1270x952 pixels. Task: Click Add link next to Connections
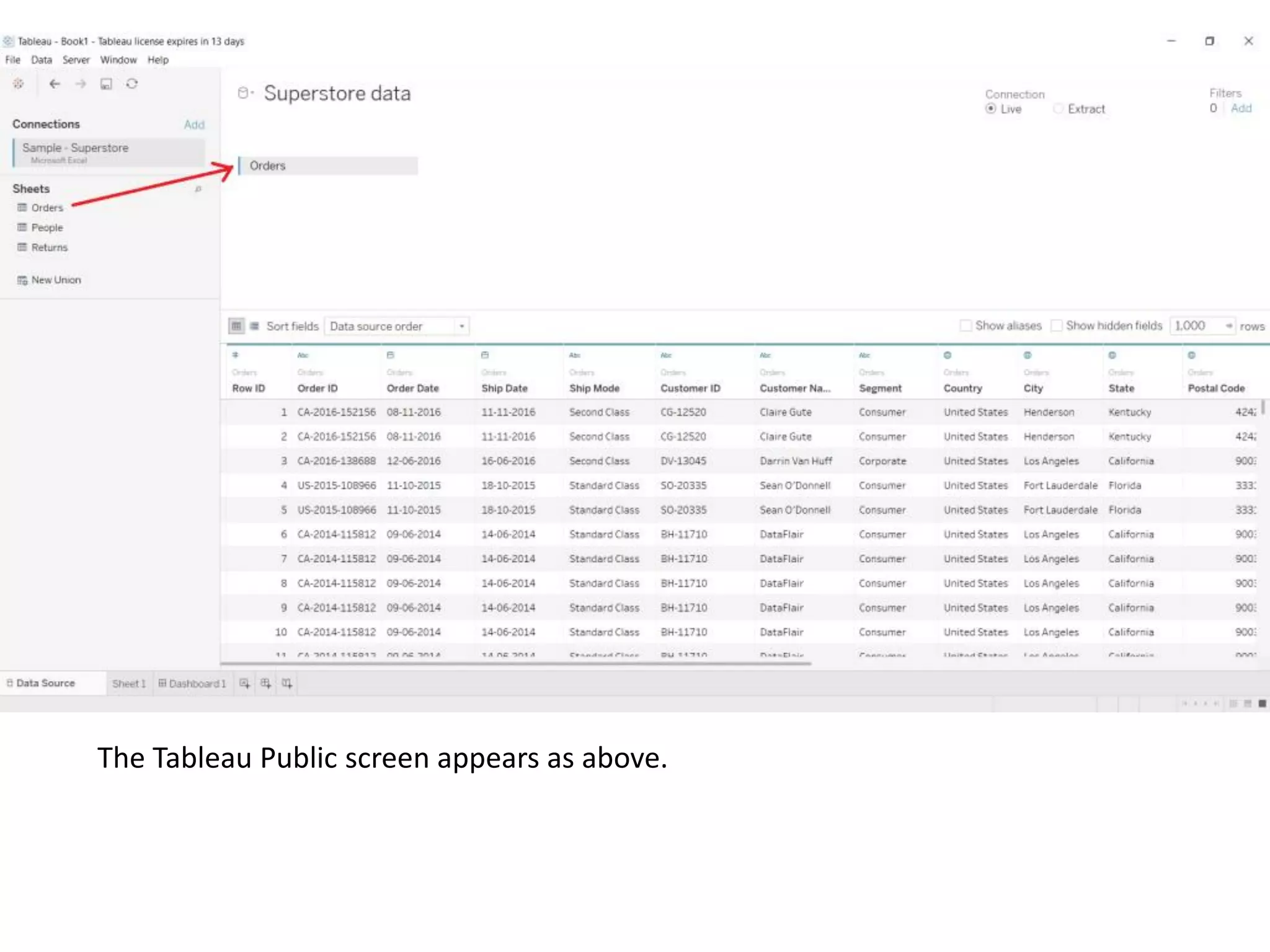pos(194,125)
